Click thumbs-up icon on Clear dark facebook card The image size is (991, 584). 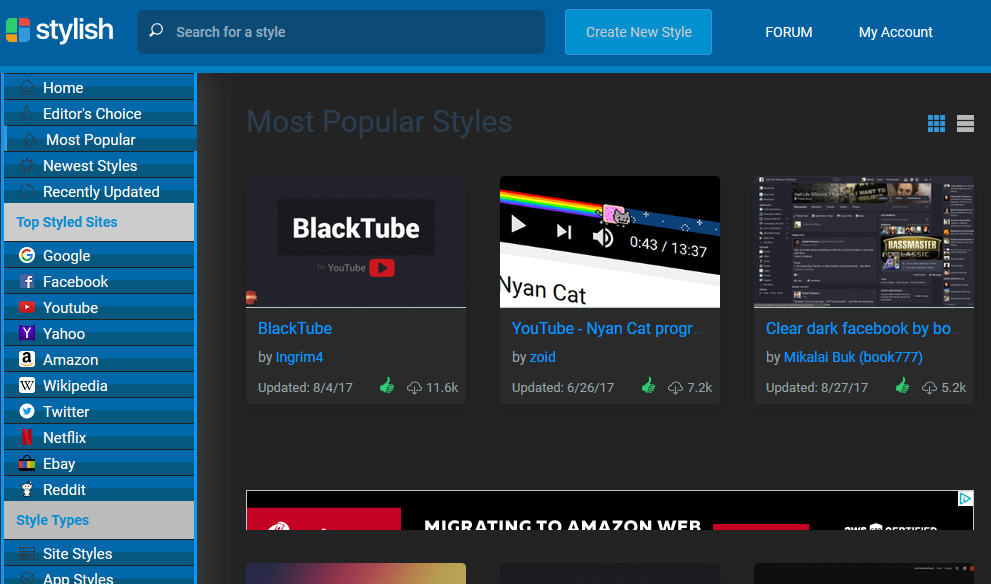(x=903, y=386)
